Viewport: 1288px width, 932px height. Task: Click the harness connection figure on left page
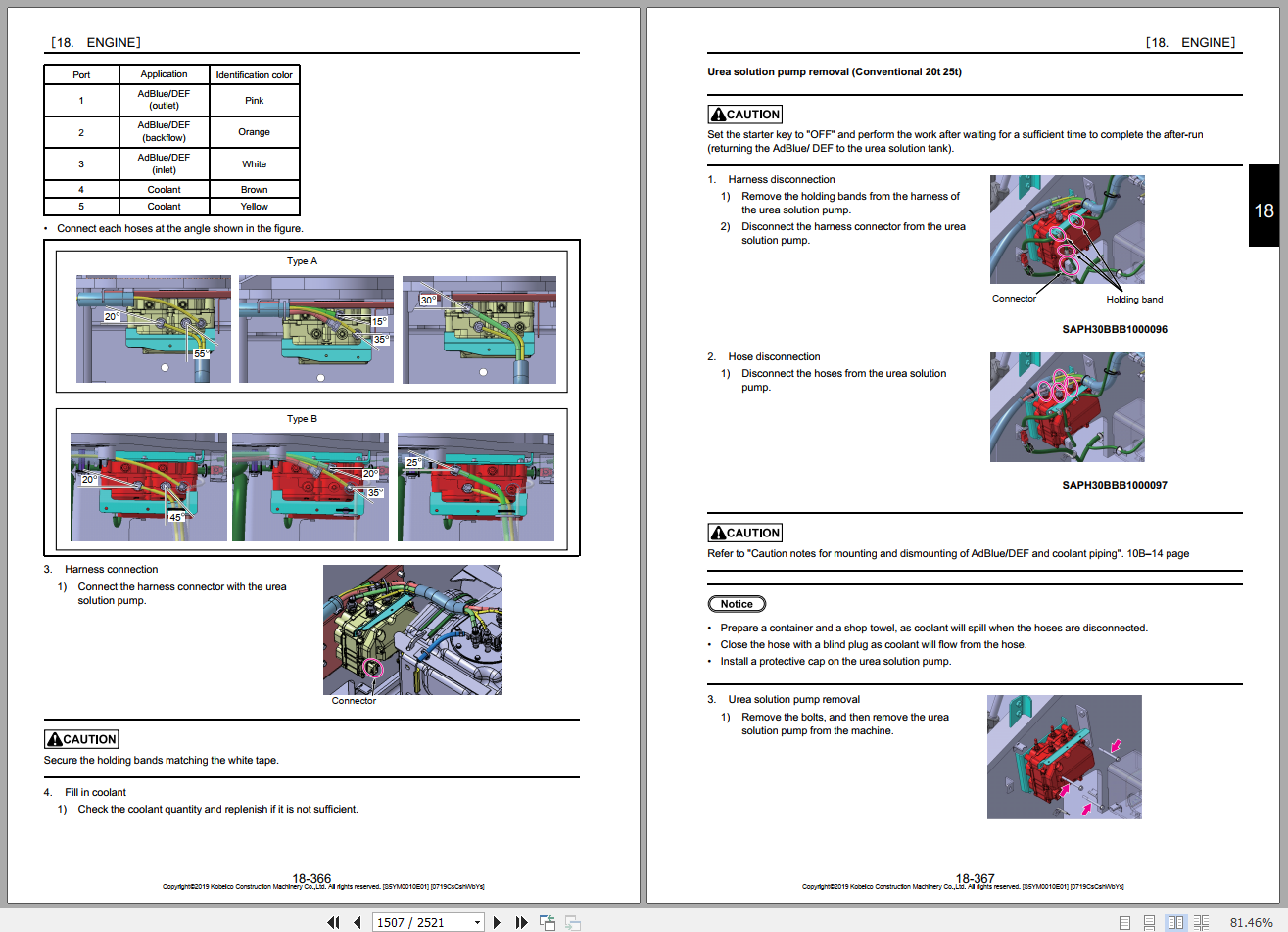pyautogui.click(x=412, y=629)
